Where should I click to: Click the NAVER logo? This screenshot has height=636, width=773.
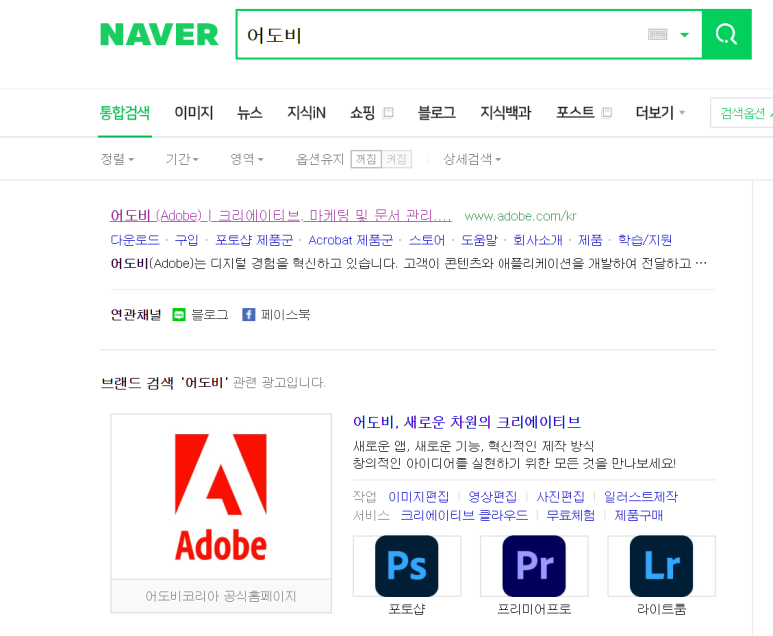point(159,35)
